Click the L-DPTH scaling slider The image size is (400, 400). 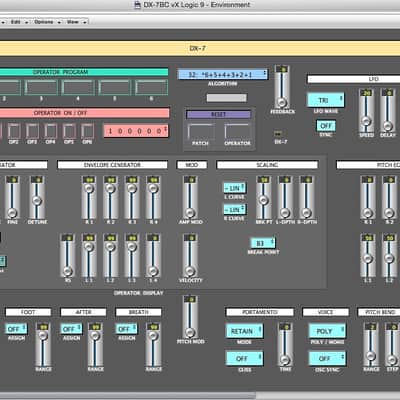coord(285,197)
